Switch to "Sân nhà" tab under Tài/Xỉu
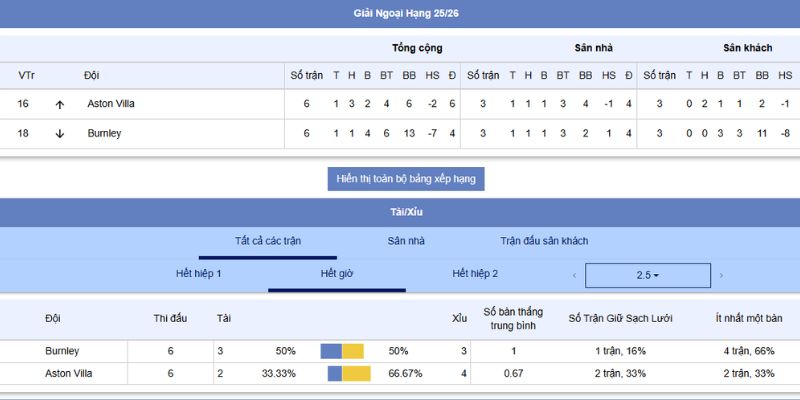The height and width of the screenshot is (400, 800). tap(406, 241)
